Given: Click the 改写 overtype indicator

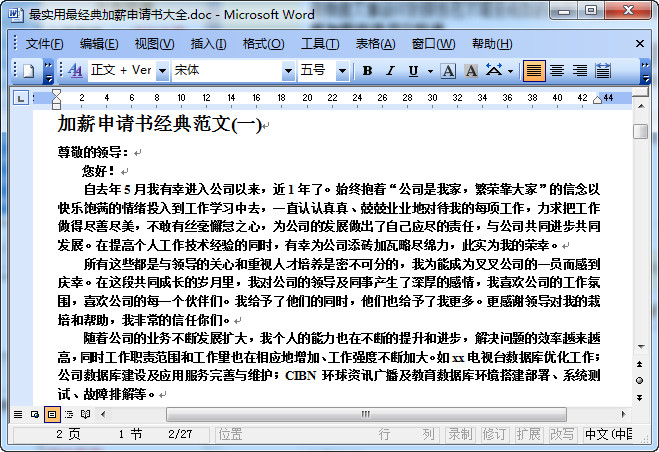Looking at the screenshot, I should [x=562, y=434].
